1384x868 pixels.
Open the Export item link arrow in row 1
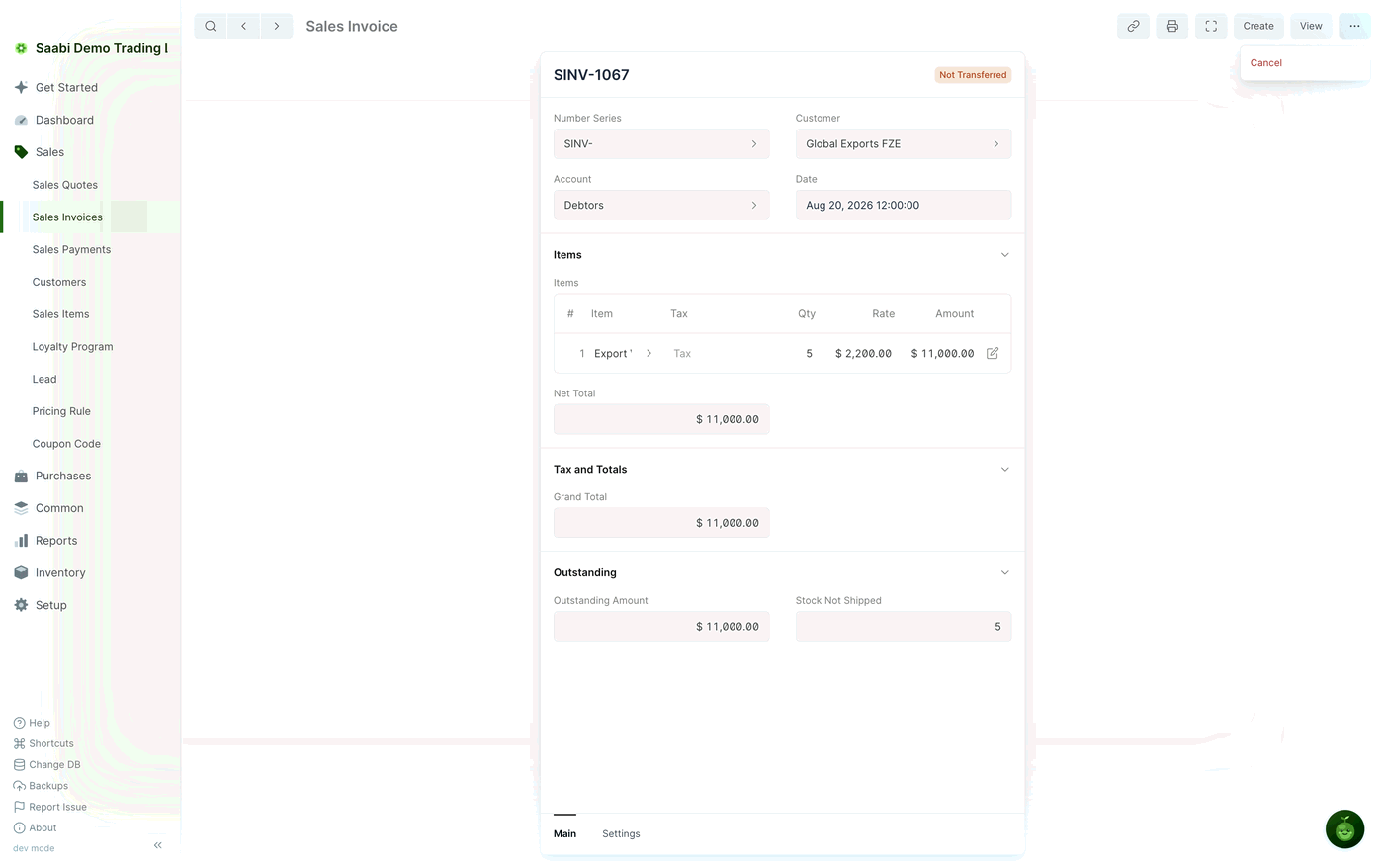point(649,353)
